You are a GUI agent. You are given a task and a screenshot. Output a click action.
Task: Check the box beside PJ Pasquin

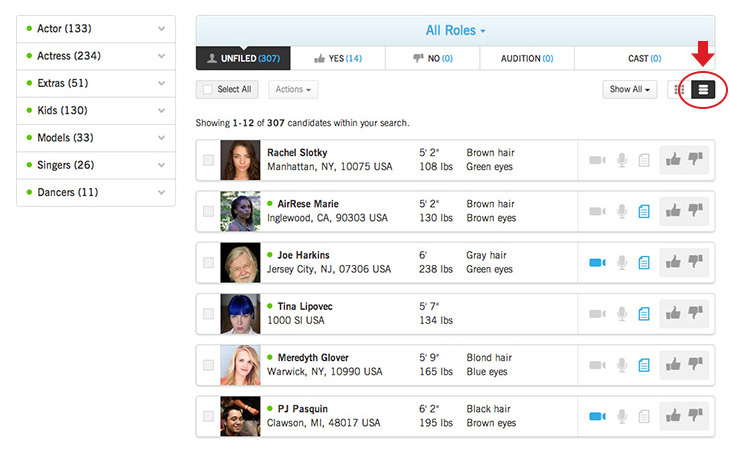[208, 416]
